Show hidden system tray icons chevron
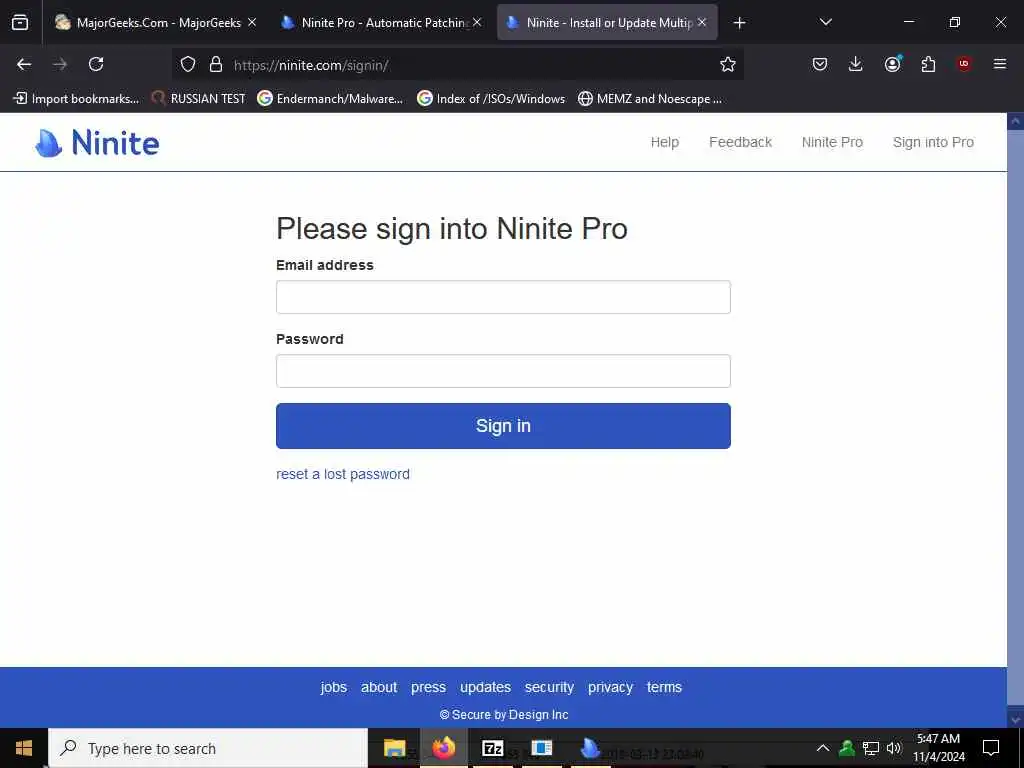This screenshot has height=768, width=1024. 823,748
